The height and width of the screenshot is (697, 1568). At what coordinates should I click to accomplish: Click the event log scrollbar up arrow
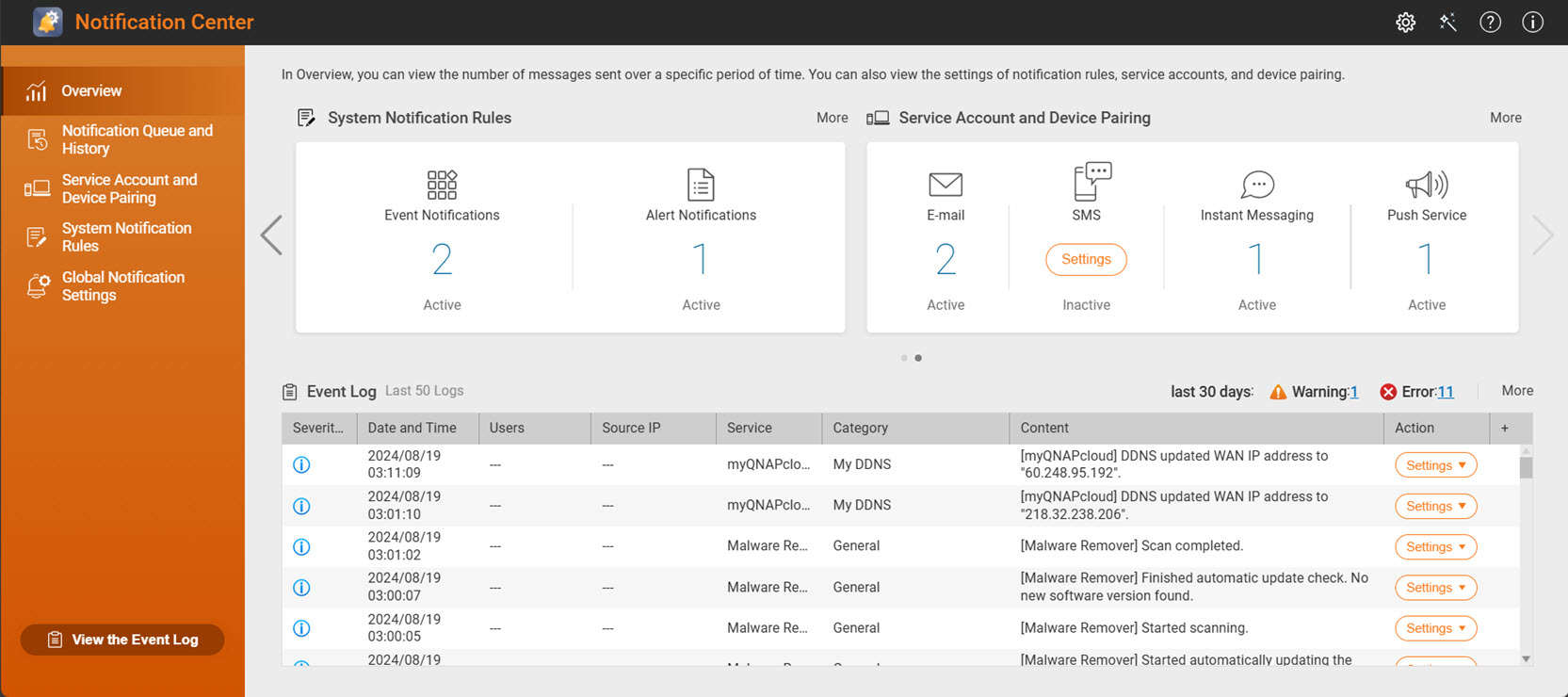click(x=1526, y=450)
